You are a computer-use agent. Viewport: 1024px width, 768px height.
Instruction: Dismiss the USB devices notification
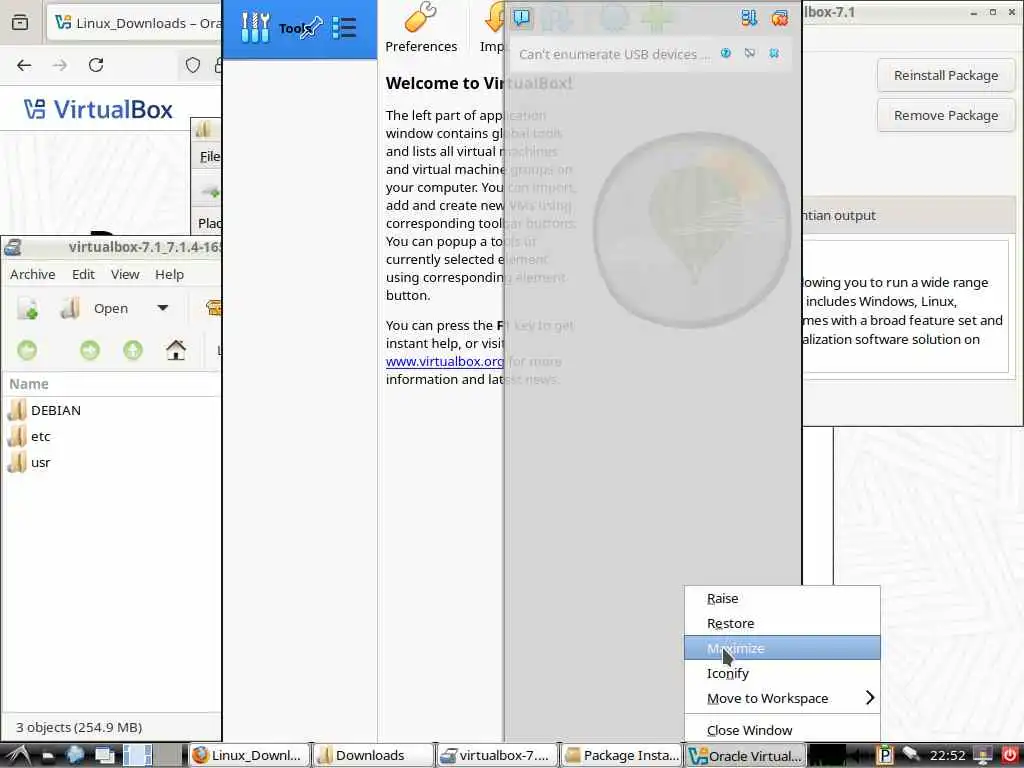tap(774, 54)
